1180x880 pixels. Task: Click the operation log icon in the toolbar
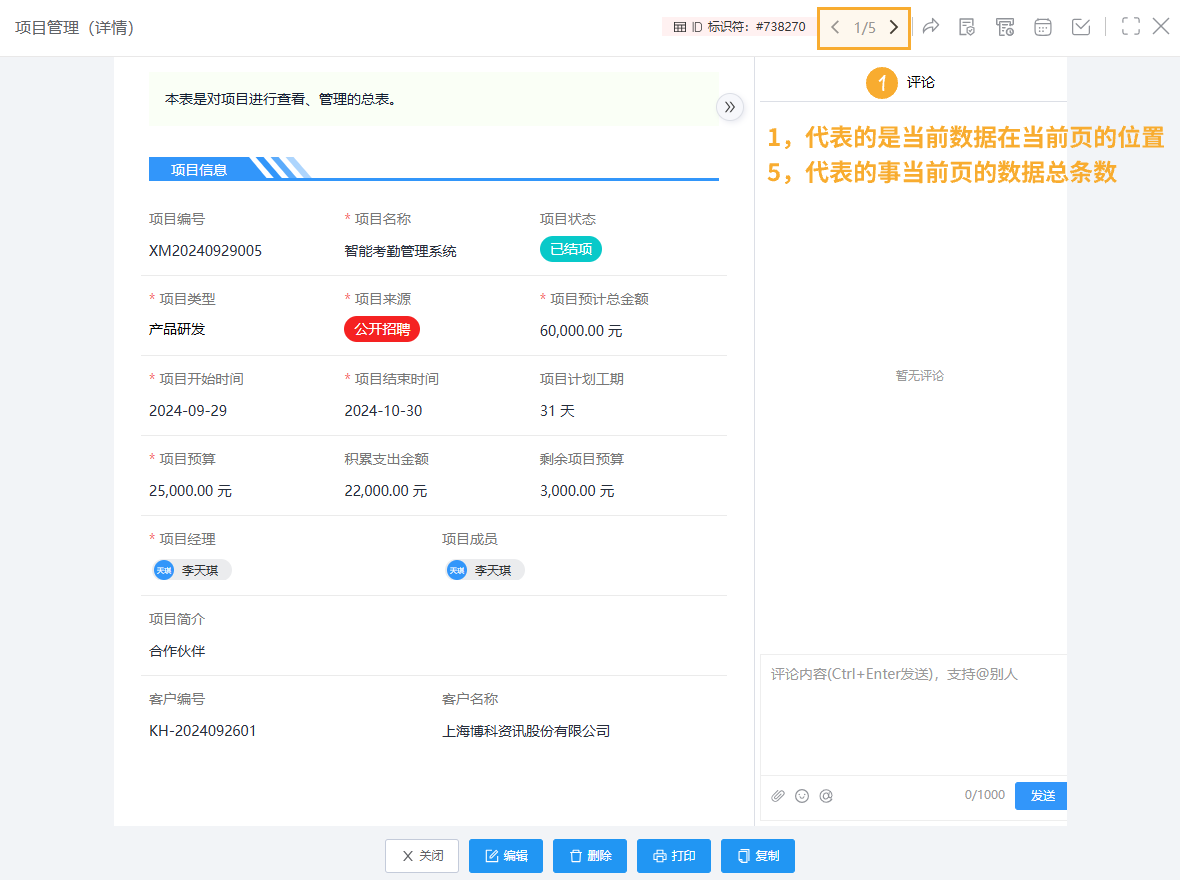tap(1005, 27)
